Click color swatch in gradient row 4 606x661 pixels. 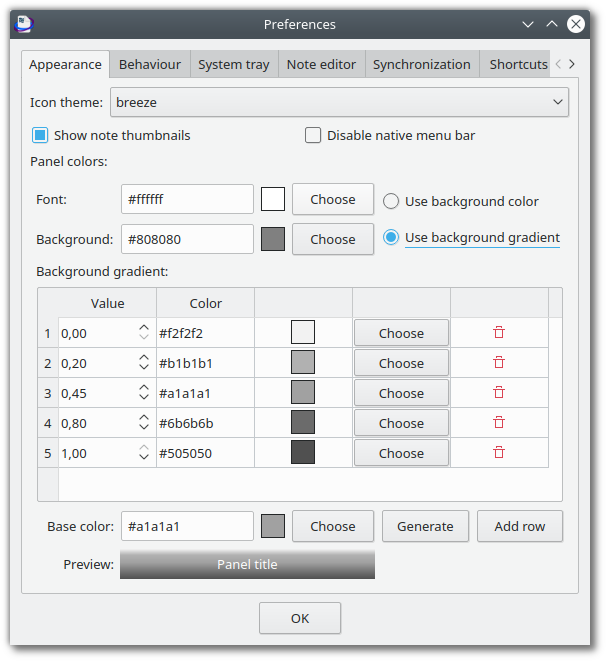pyautogui.click(x=303, y=422)
